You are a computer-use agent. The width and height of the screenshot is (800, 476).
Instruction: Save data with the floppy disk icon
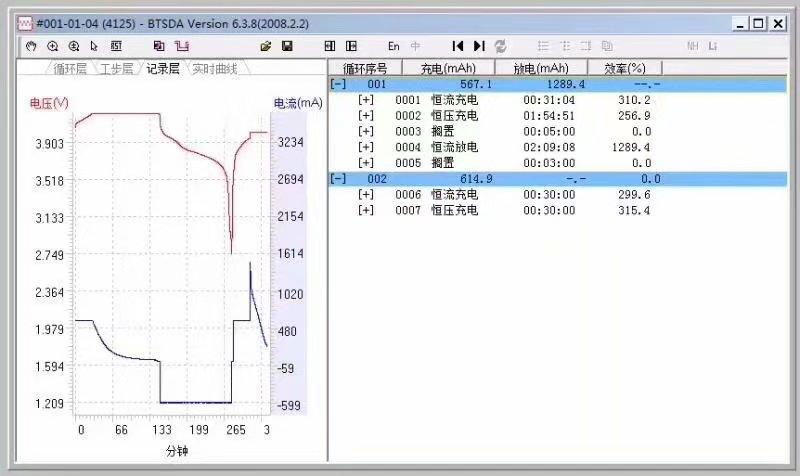[287, 46]
